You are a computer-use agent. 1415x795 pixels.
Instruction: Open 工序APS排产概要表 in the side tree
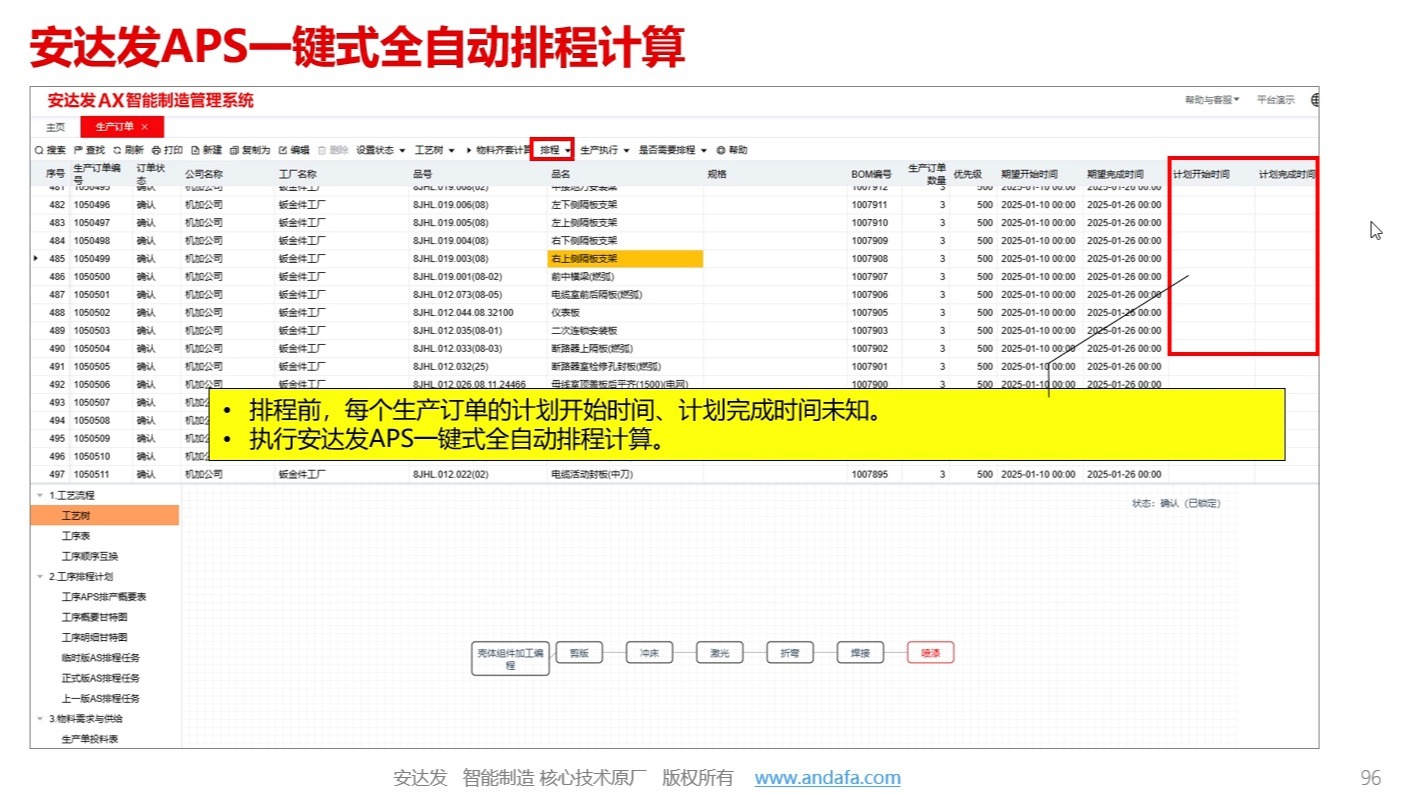coord(104,597)
